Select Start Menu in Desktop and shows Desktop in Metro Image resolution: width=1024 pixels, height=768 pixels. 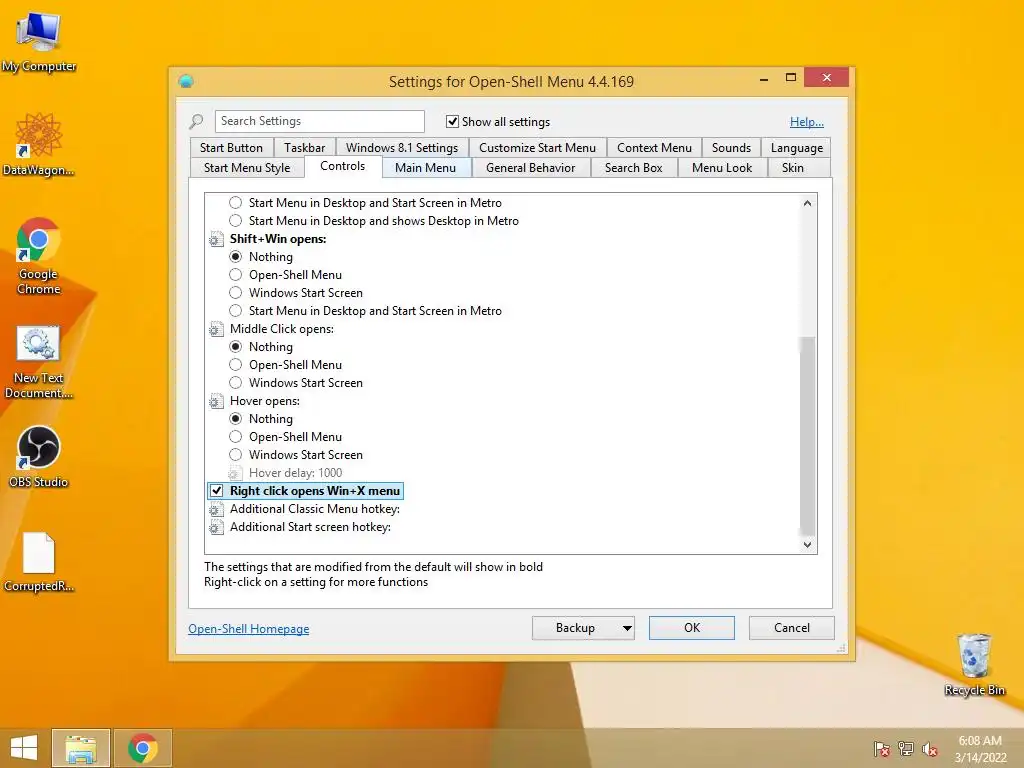(x=236, y=221)
